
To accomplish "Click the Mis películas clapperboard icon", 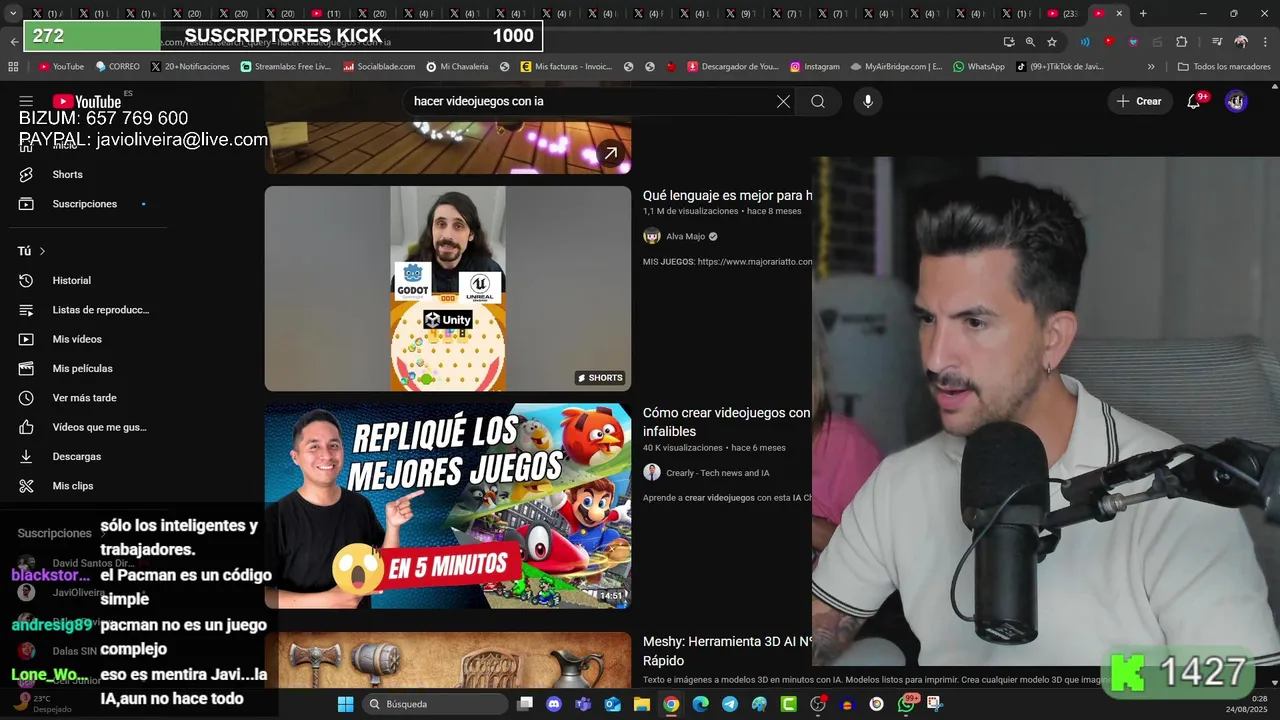I will click(26, 368).
